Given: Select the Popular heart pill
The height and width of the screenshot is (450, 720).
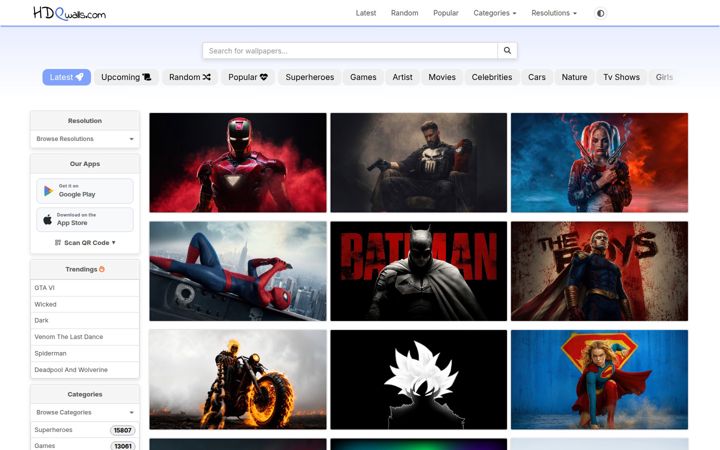Looking at the screenshot, I should pyautogui.click(x=248, y=77).
